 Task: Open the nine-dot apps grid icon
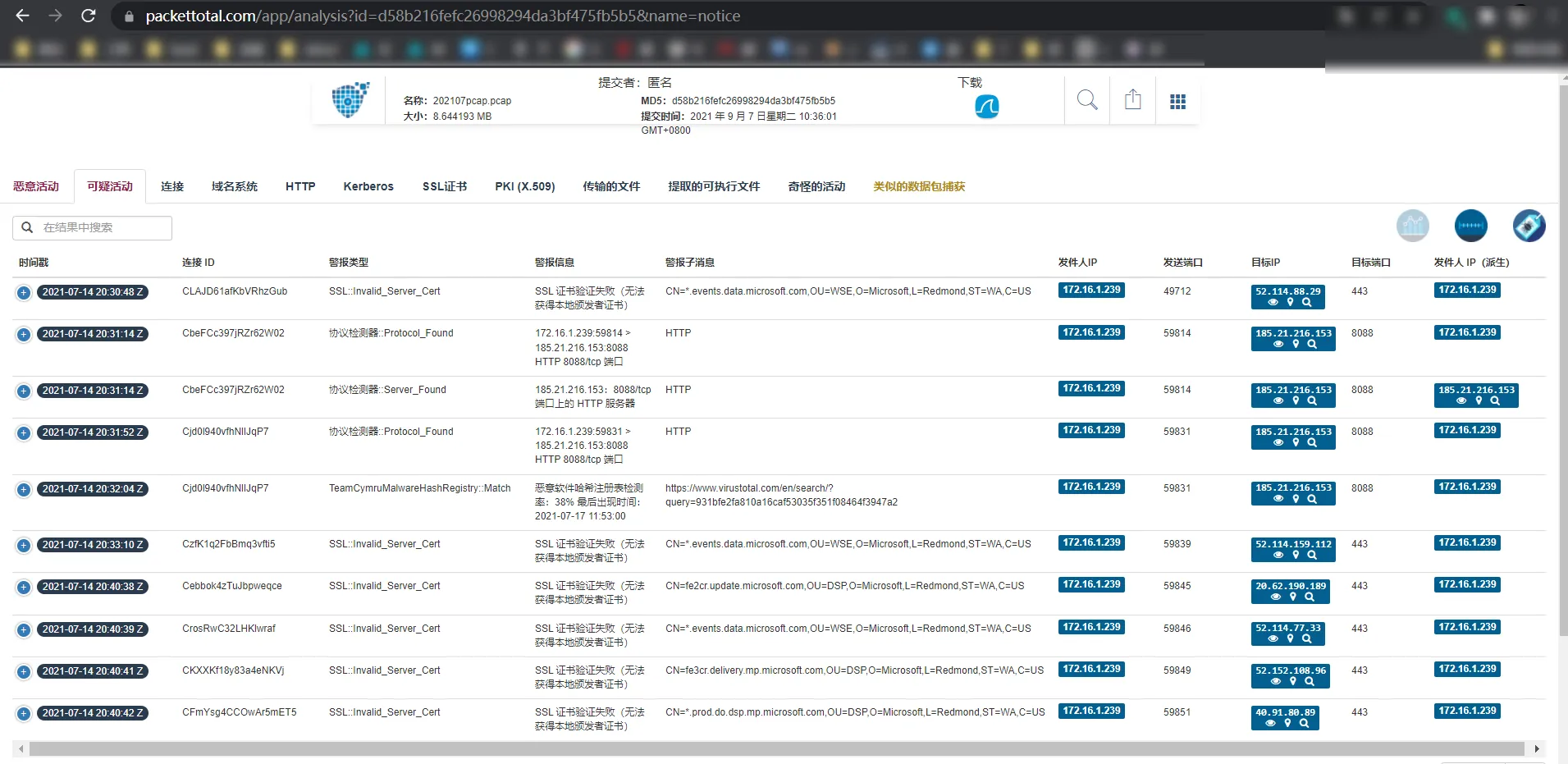tap(1177, 101)
